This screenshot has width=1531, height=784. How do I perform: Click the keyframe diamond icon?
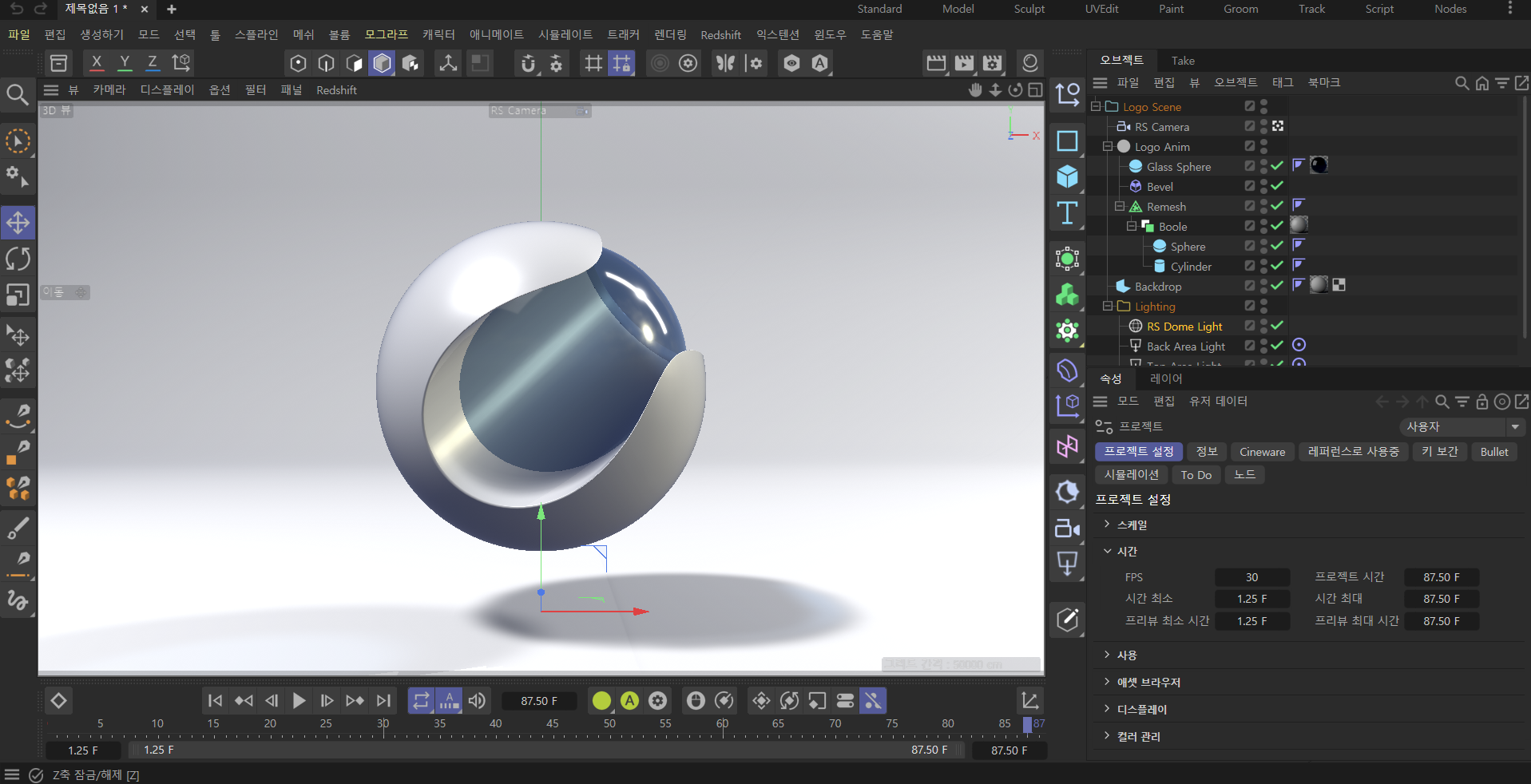click(x=58, y=701)
